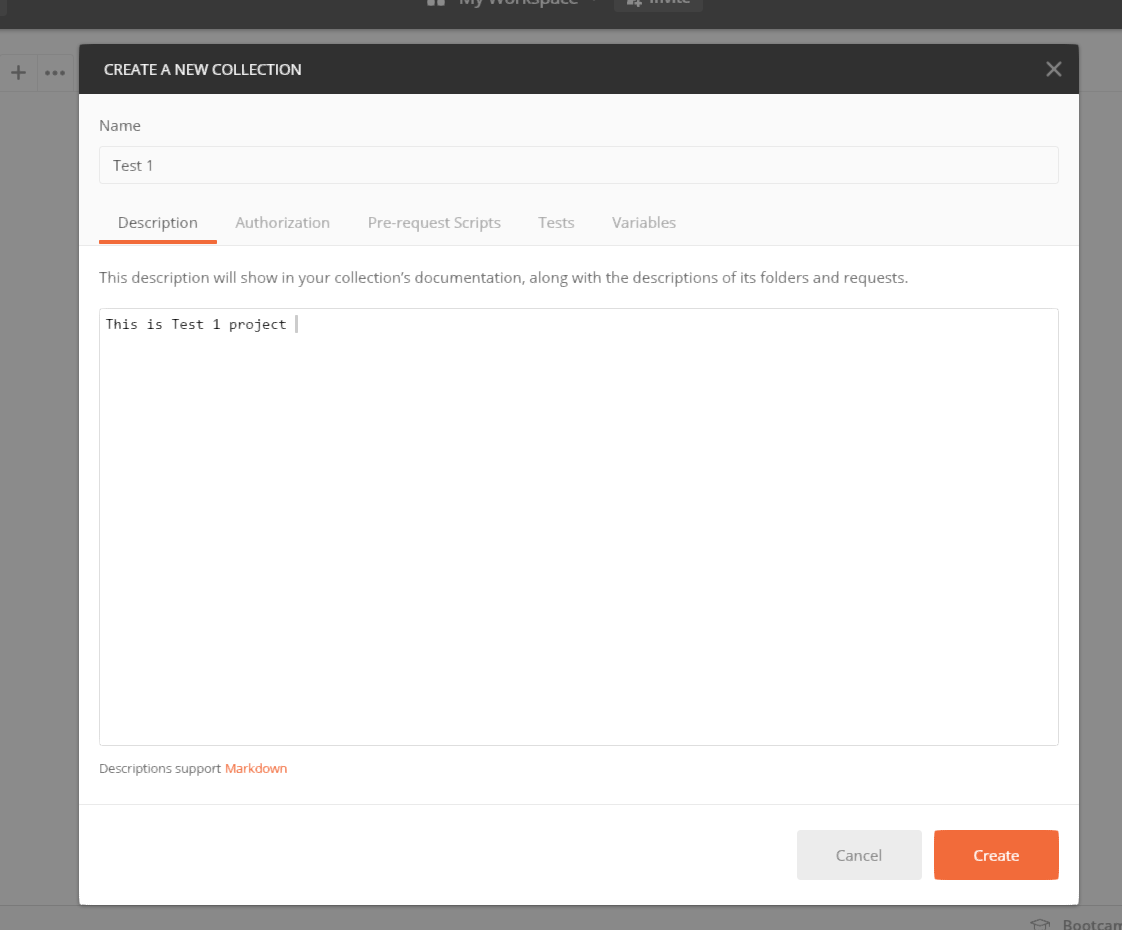Image resolution: width=1122 pixels, height=930 pixels.
Task: Open the Variables tab
Action: [x=644, y=223]
